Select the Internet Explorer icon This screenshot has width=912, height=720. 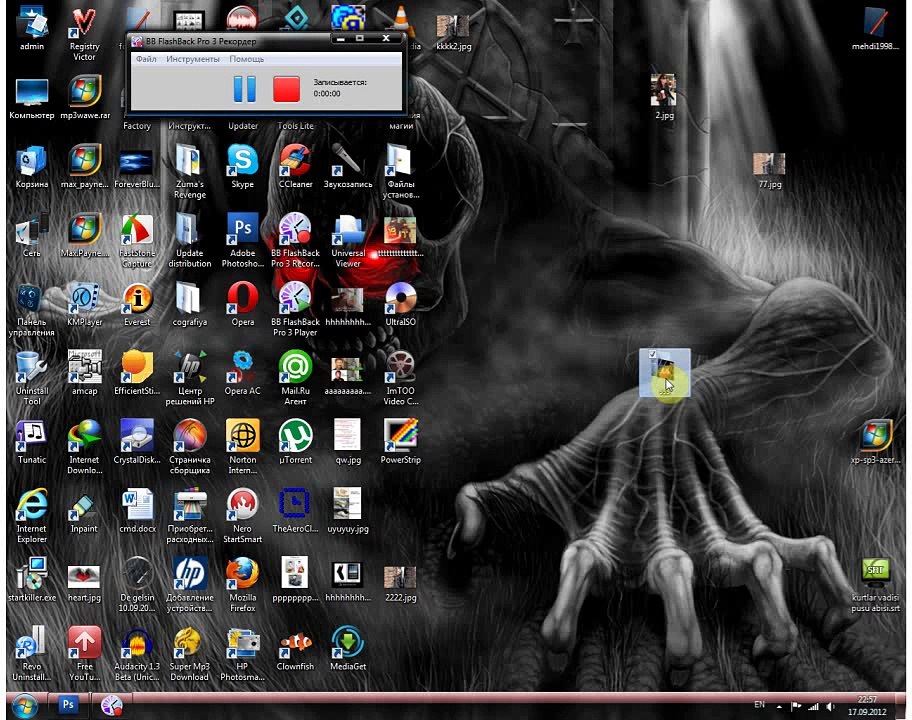32,515
